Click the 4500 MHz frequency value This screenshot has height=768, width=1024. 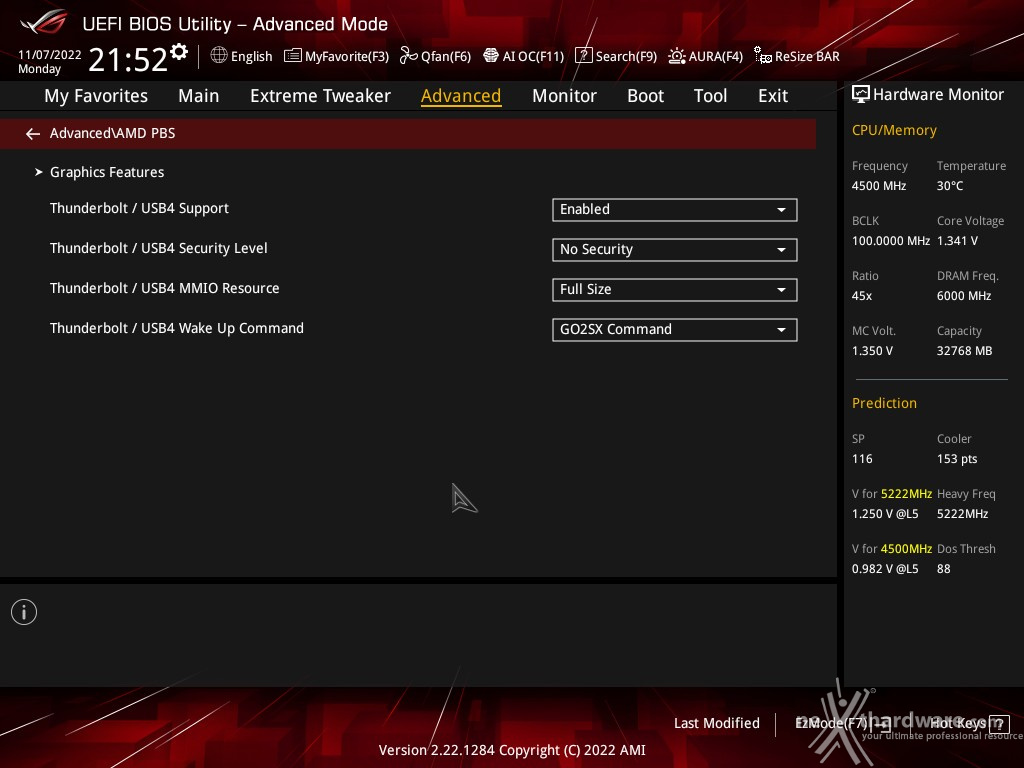tap(878, 186)
